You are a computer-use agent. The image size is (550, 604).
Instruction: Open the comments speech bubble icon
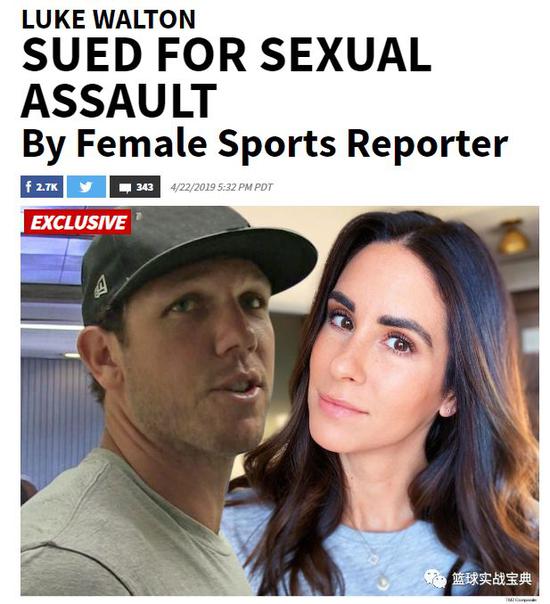[124, 188]
